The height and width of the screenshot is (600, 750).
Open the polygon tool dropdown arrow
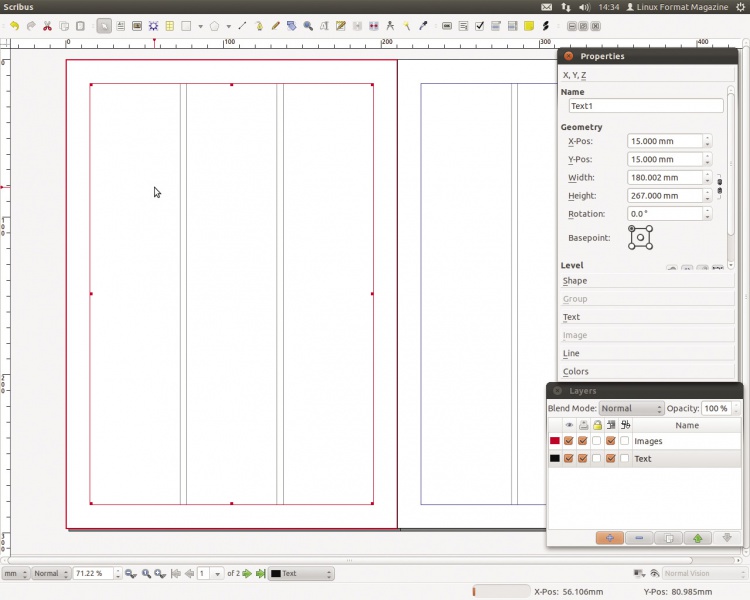[229, 26]
